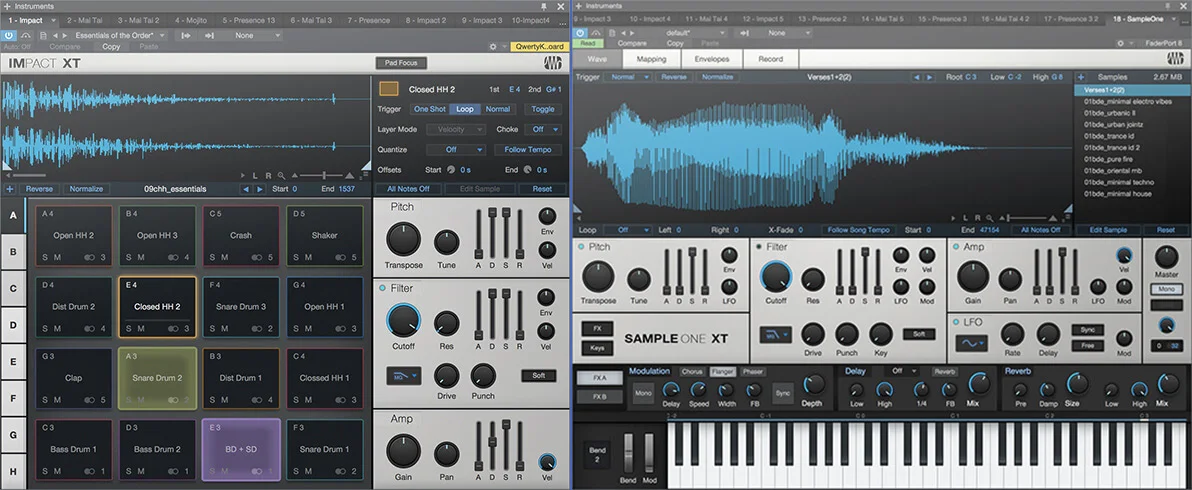Click Impact XT preset file icon
This screenshot has width=1192, height=490.
click(44, 35)
